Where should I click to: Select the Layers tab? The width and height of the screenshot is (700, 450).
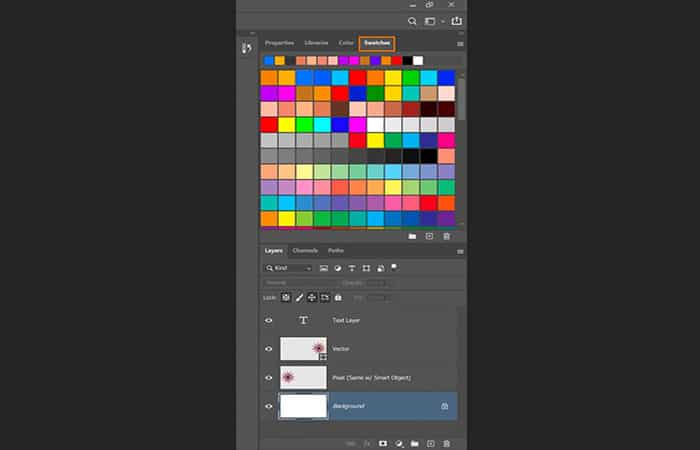pyautogui.click(x=274, y=251)
